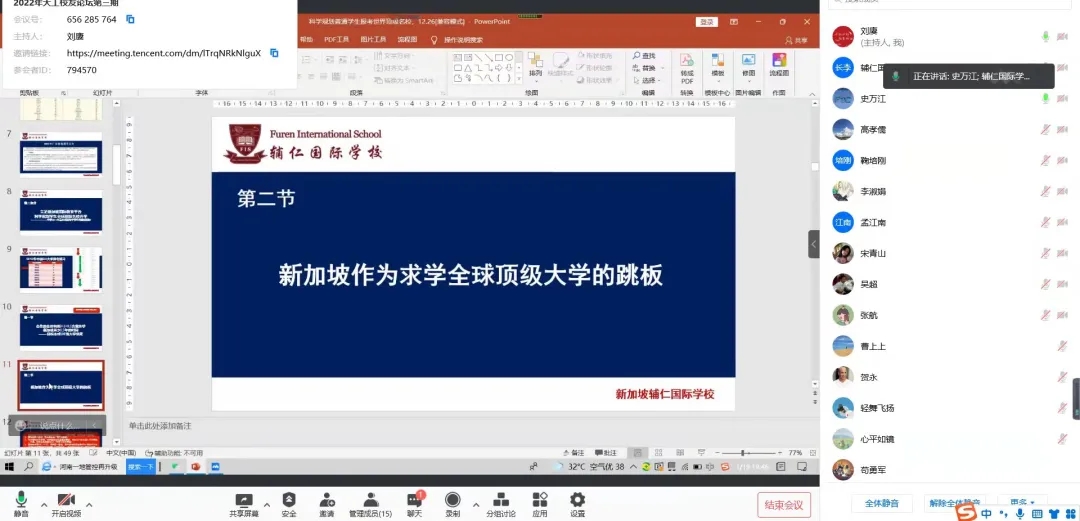Click the 全体静音 mute-all button
This screenshot has width=1080, height=521.
882,502
